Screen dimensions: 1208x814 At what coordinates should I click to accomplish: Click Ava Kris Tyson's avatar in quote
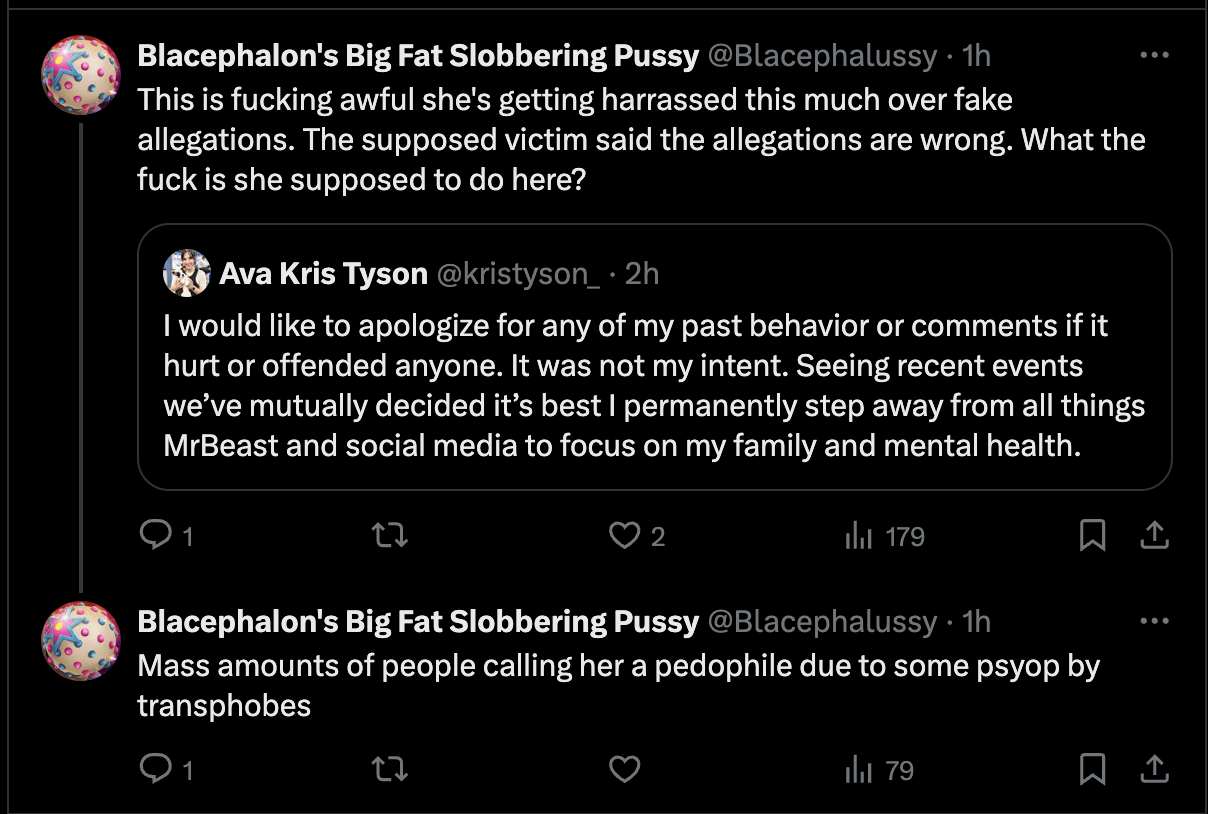point(186,273)
